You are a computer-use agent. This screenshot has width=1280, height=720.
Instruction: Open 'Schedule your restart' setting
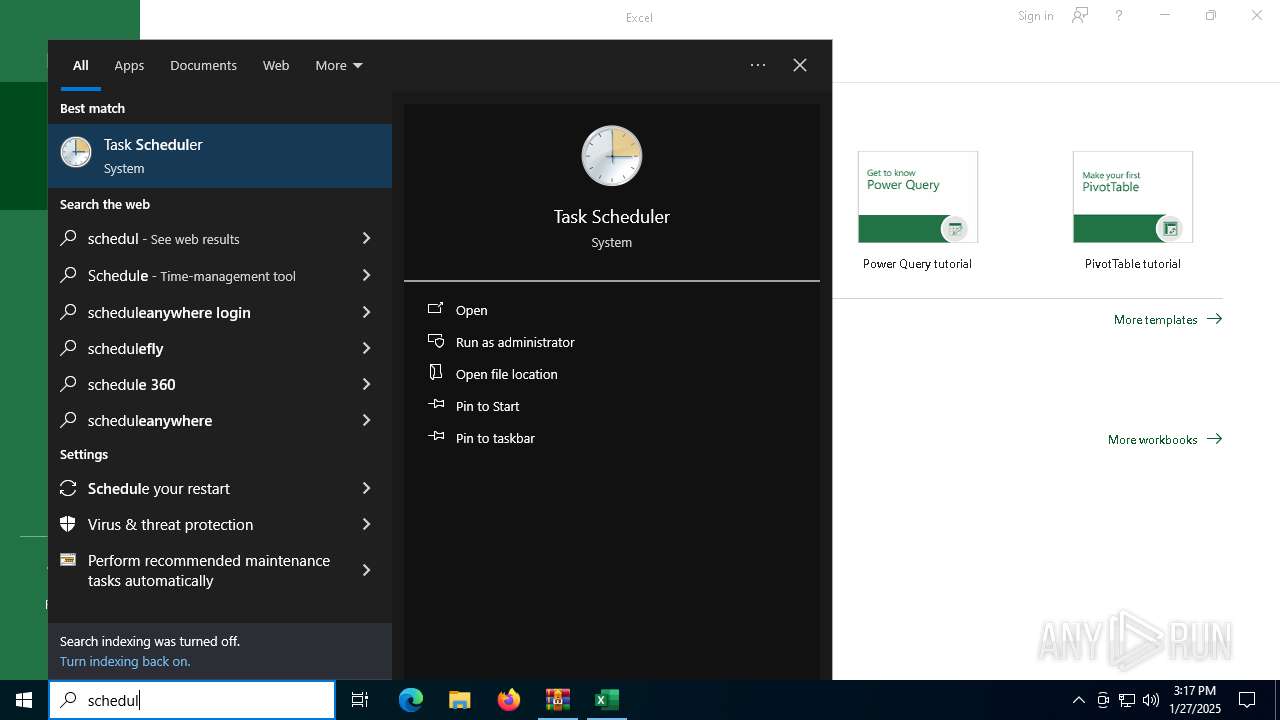point(200,488)
